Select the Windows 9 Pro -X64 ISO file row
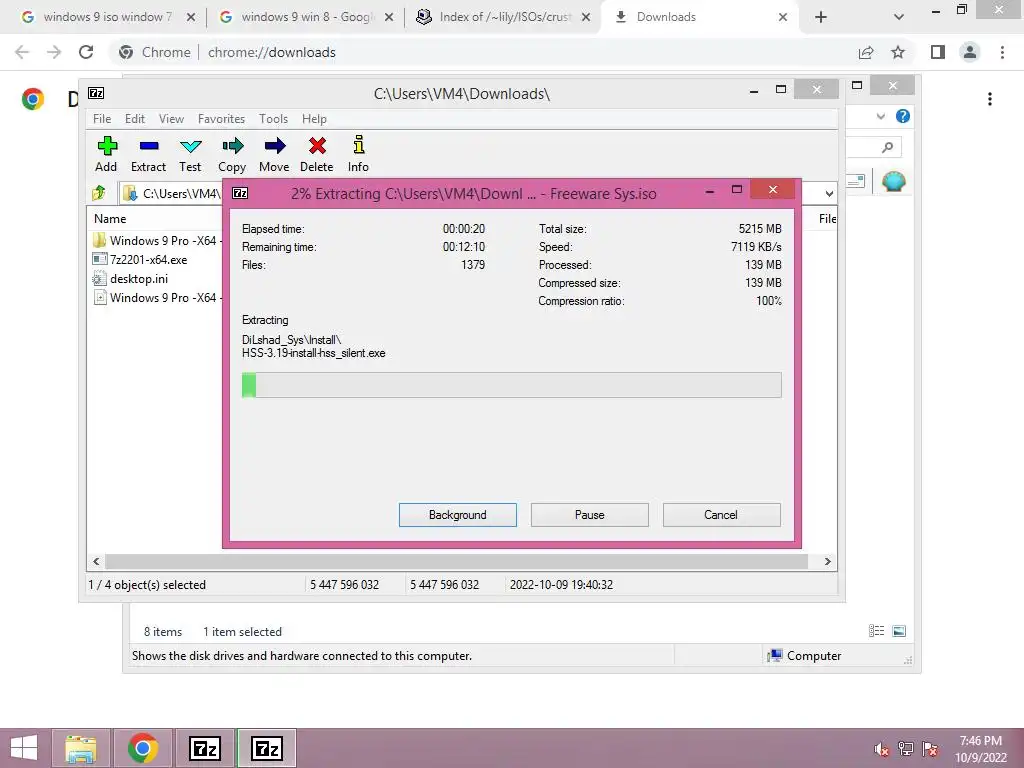 coord(157,297)
